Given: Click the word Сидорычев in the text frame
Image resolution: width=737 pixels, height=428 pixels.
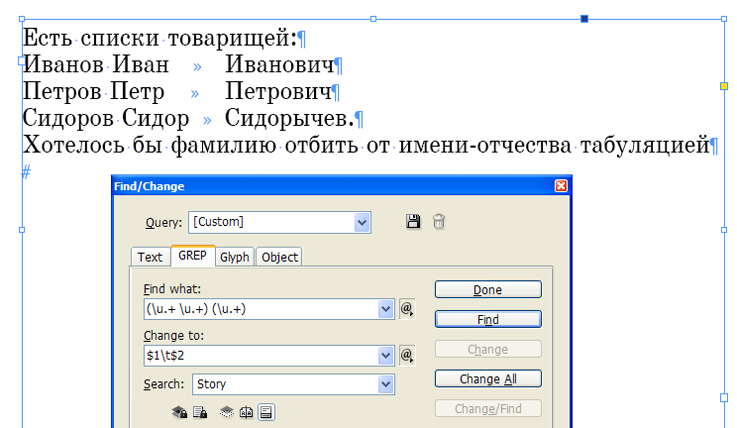Looking at the screenshot, I should 286,118.
